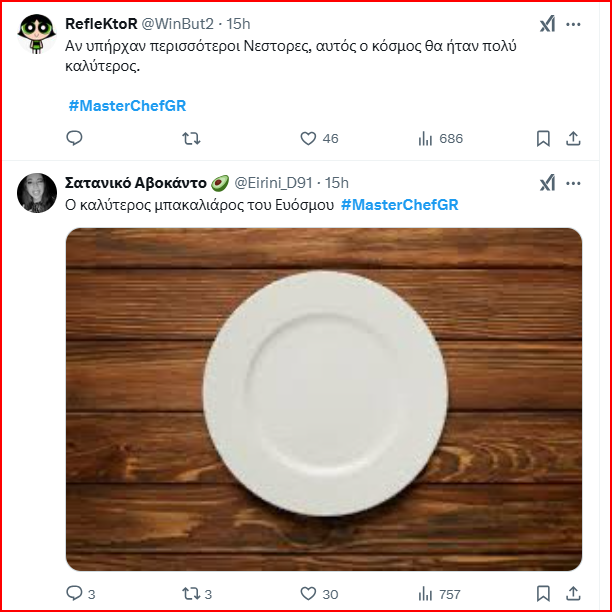Like the tweet with 30 likes
The width and height of the screenshot is (612, 612).
pos(309,593)
